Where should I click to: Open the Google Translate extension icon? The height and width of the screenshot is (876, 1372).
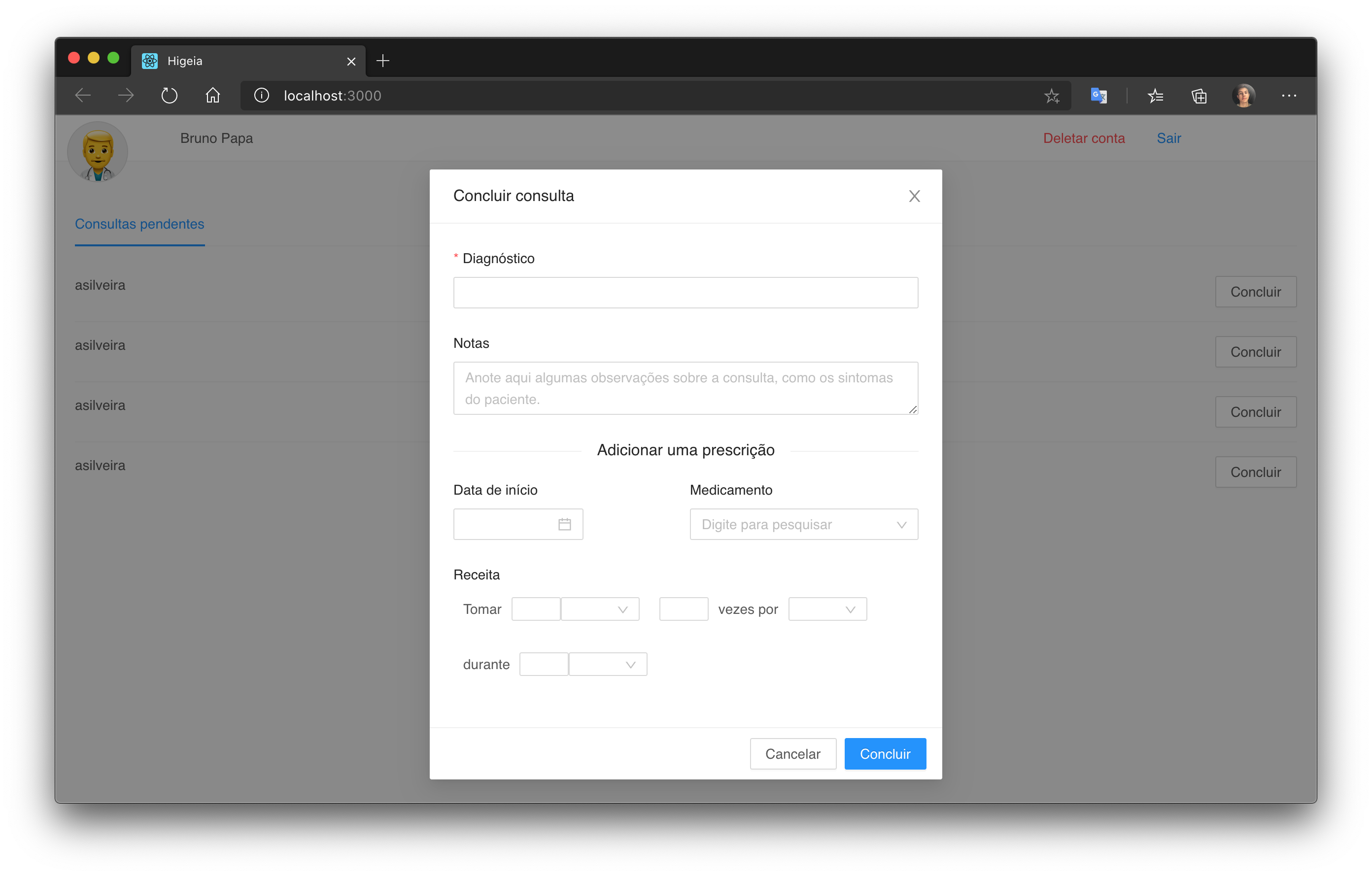coord(1098,96)
